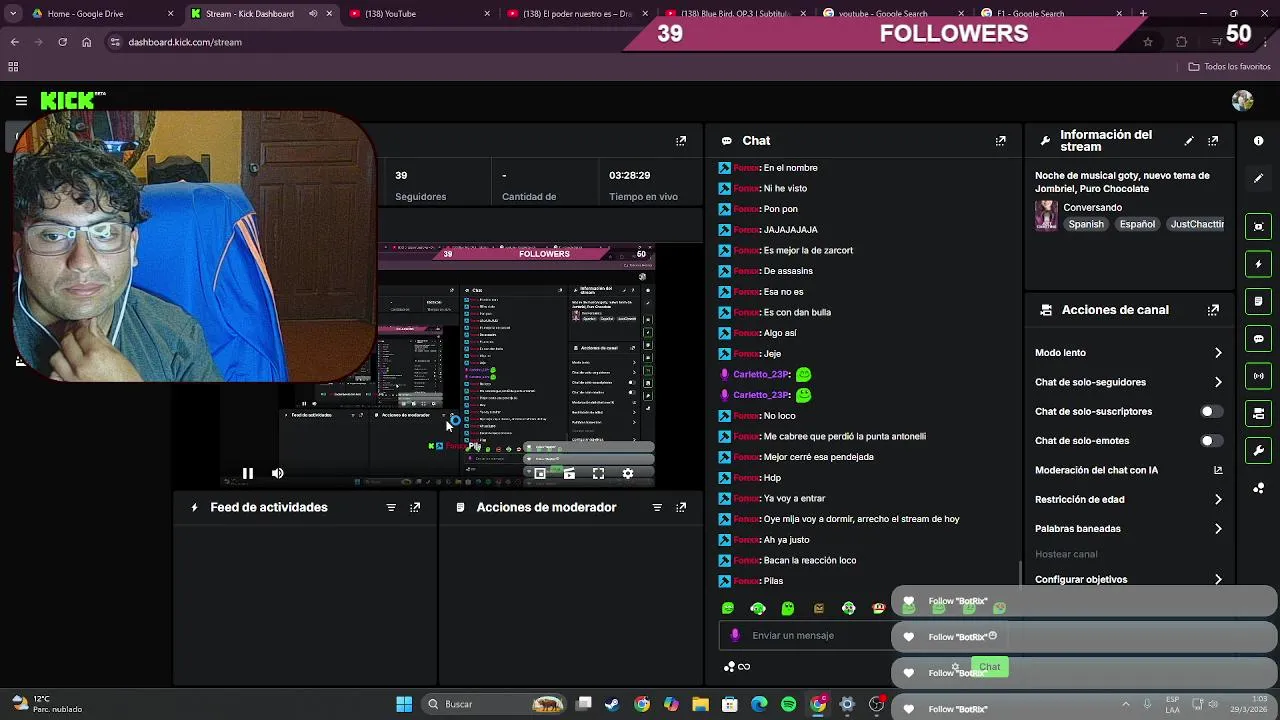Expand Modo lento options
The height and width of the screenshot is (720, 1280).
point(1129,353)
